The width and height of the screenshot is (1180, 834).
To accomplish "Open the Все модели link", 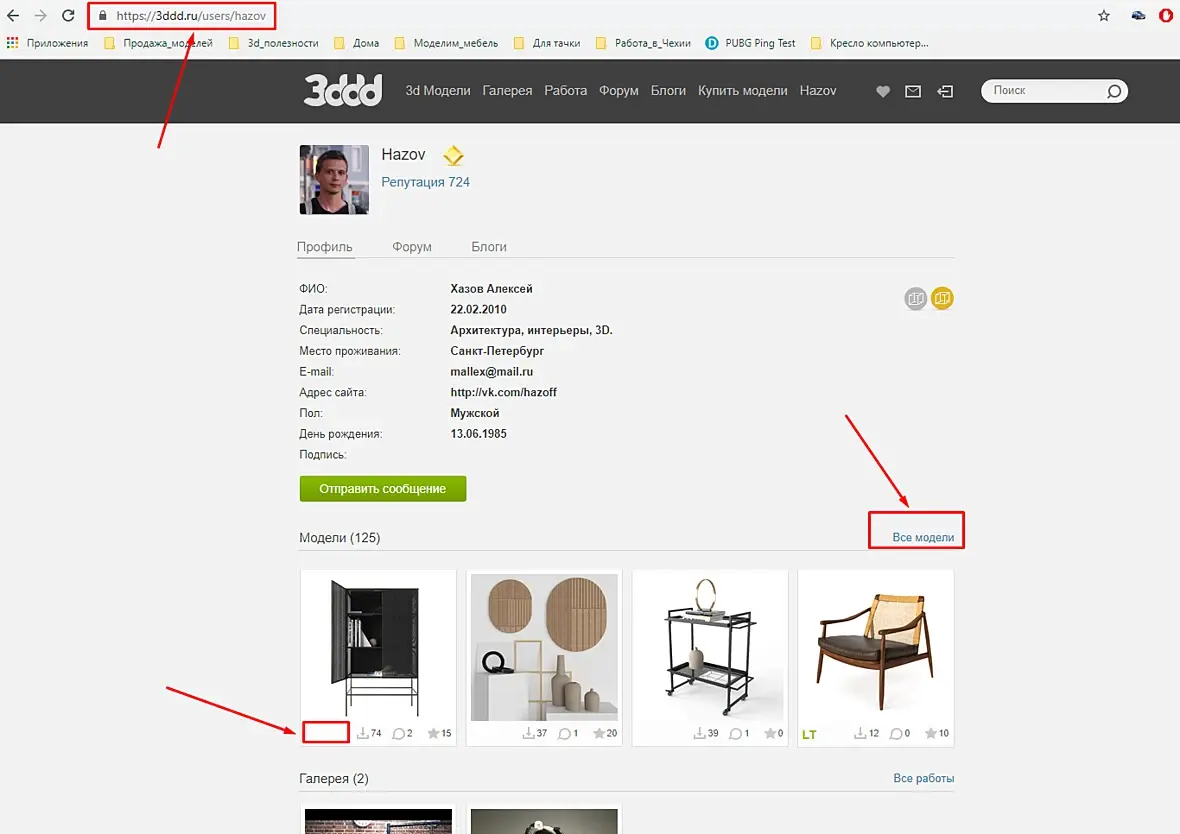I will click(923, 537).
